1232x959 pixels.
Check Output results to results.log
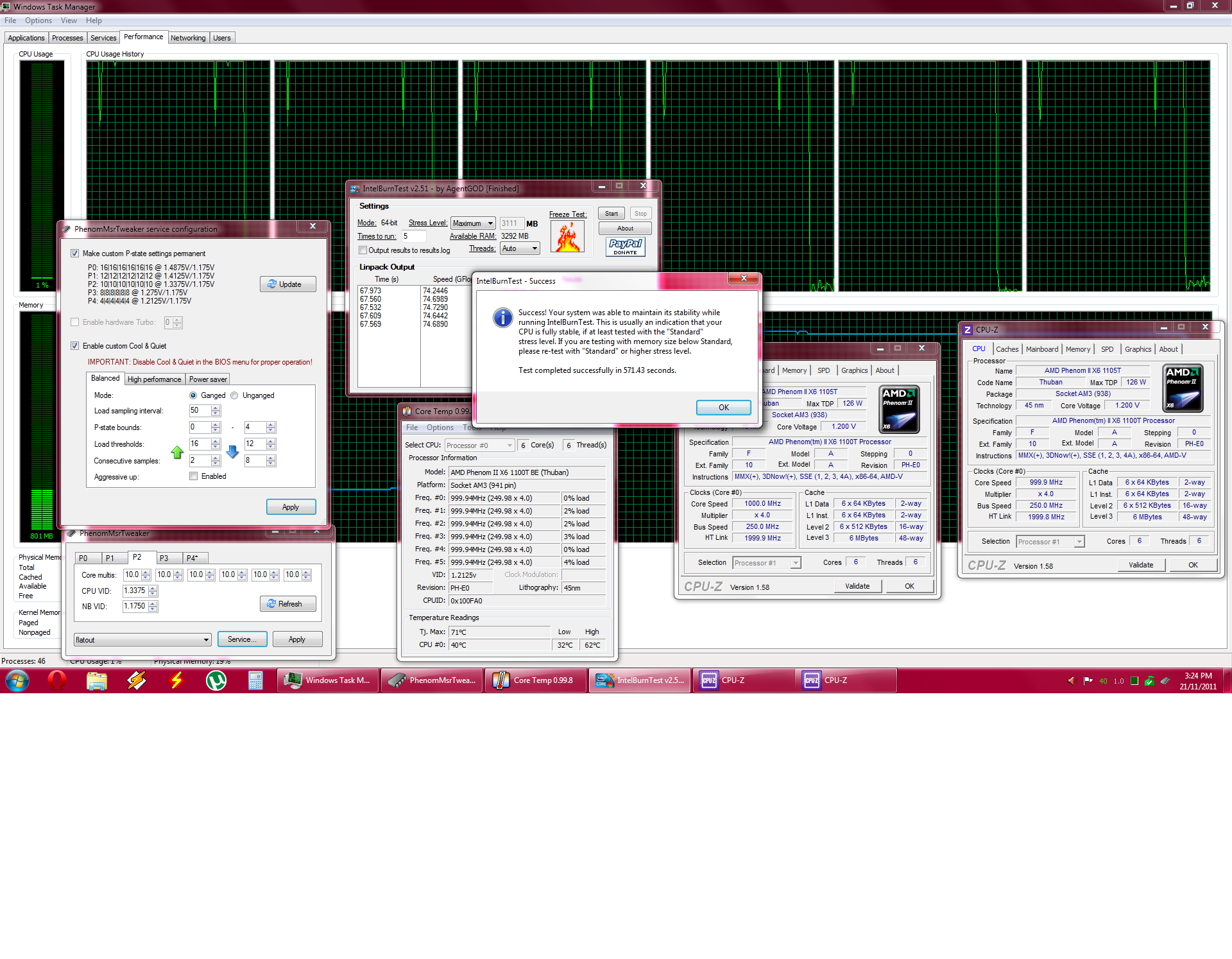tap(363, 250)
